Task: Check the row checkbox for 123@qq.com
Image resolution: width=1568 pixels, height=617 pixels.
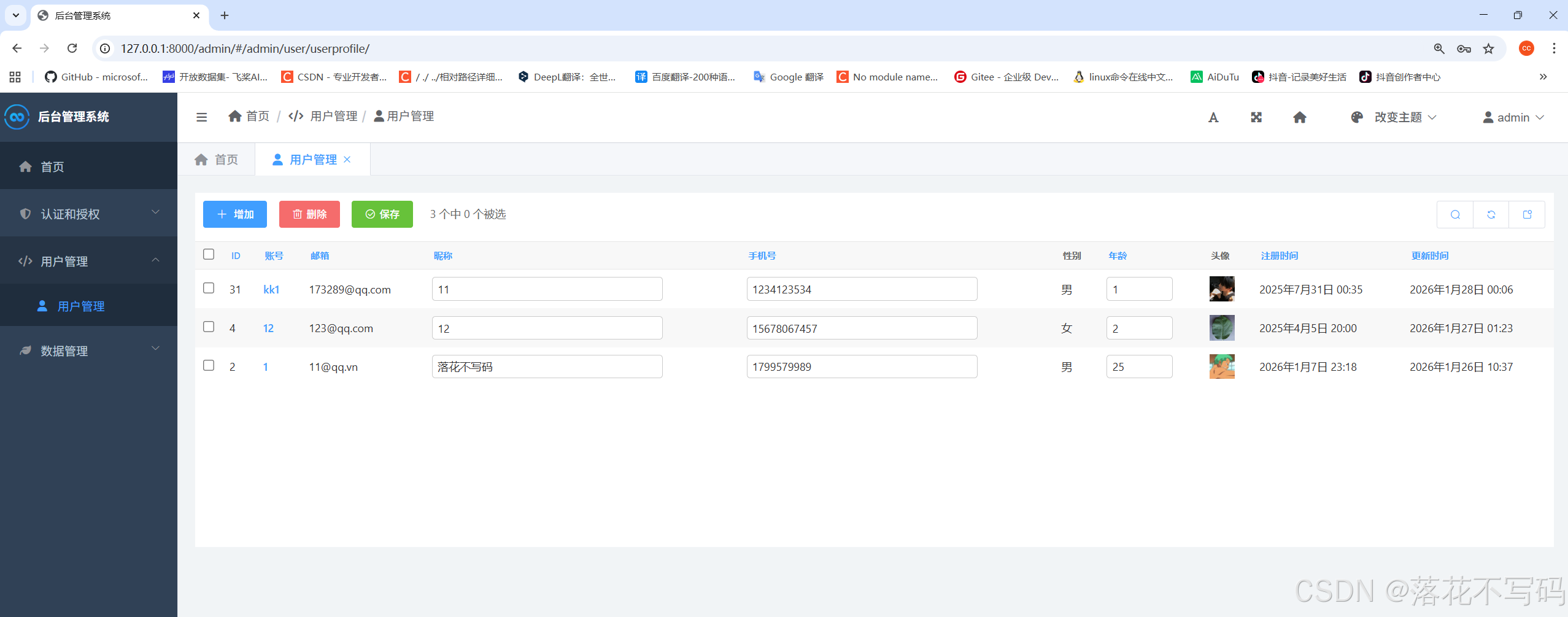Action: [x=209, y=327]
